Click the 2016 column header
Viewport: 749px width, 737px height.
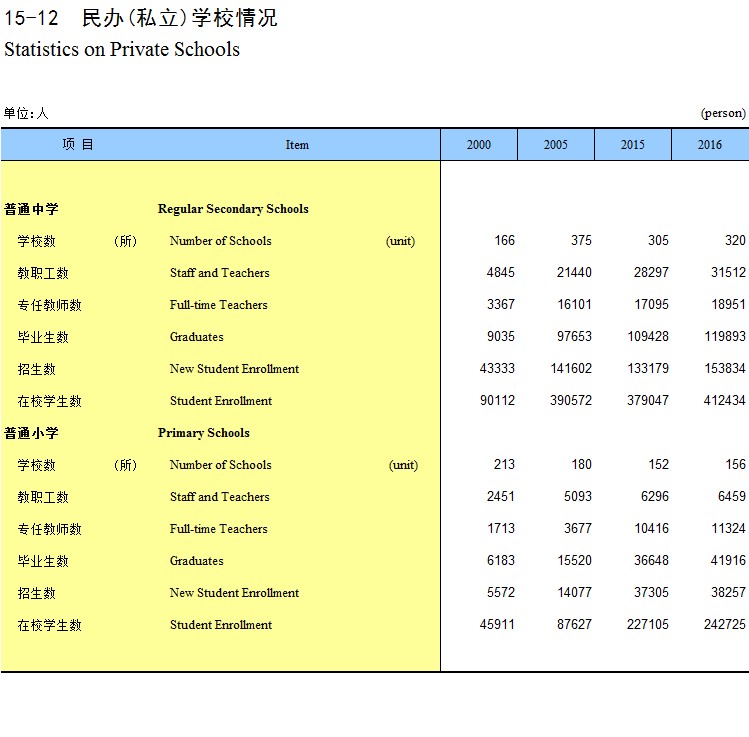pyautogui.click(x=710, y=144)
